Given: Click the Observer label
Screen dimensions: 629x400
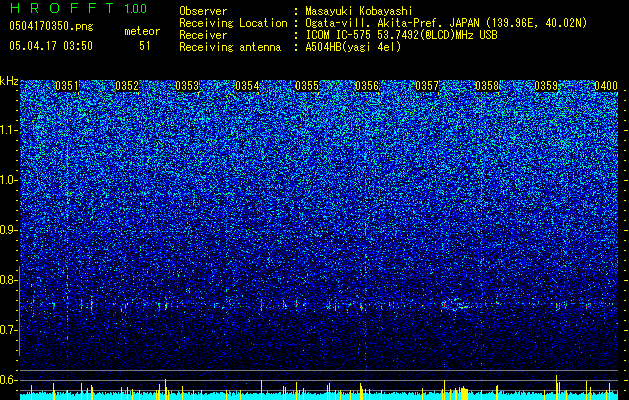Looking at the screenshot, I should pos(203,11).
